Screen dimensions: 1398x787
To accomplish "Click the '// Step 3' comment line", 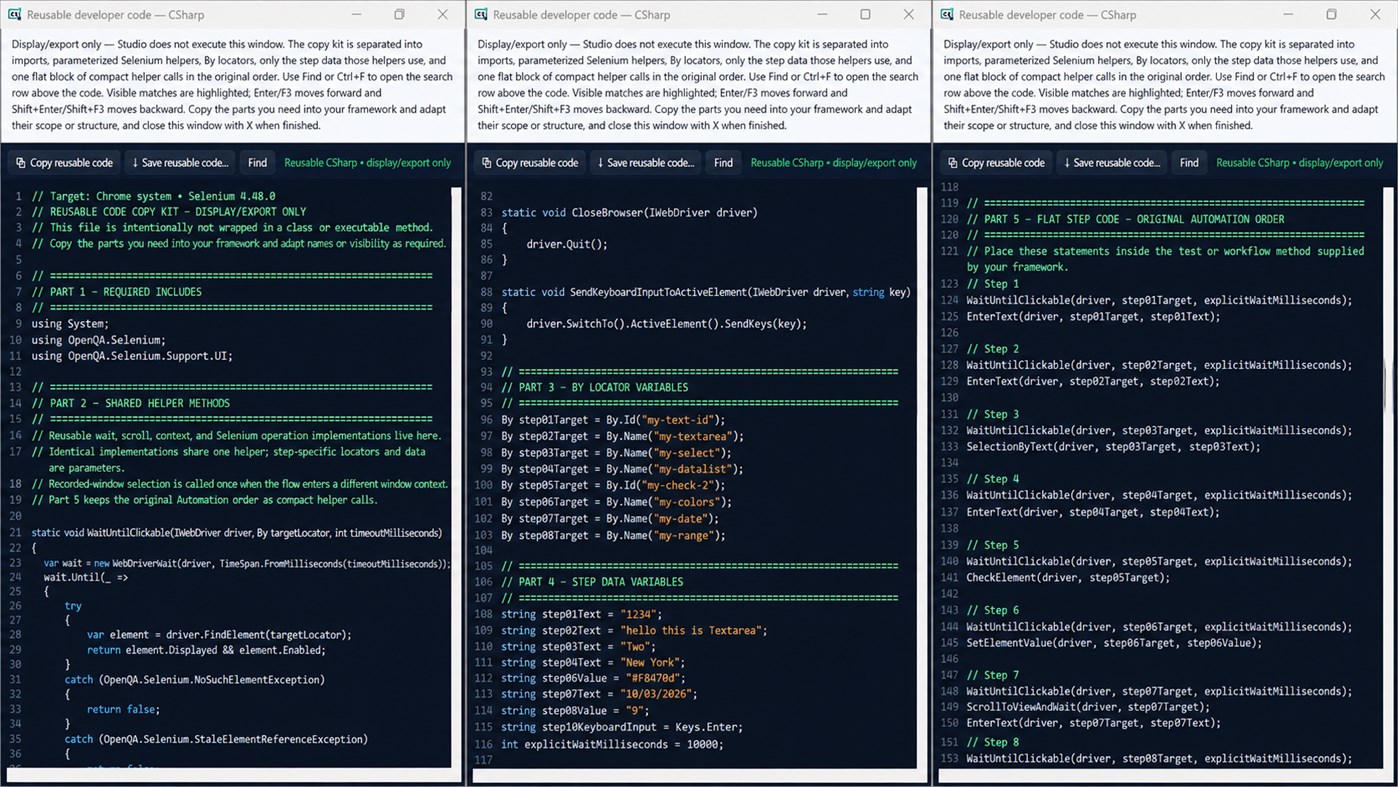I will pos(993,414).
